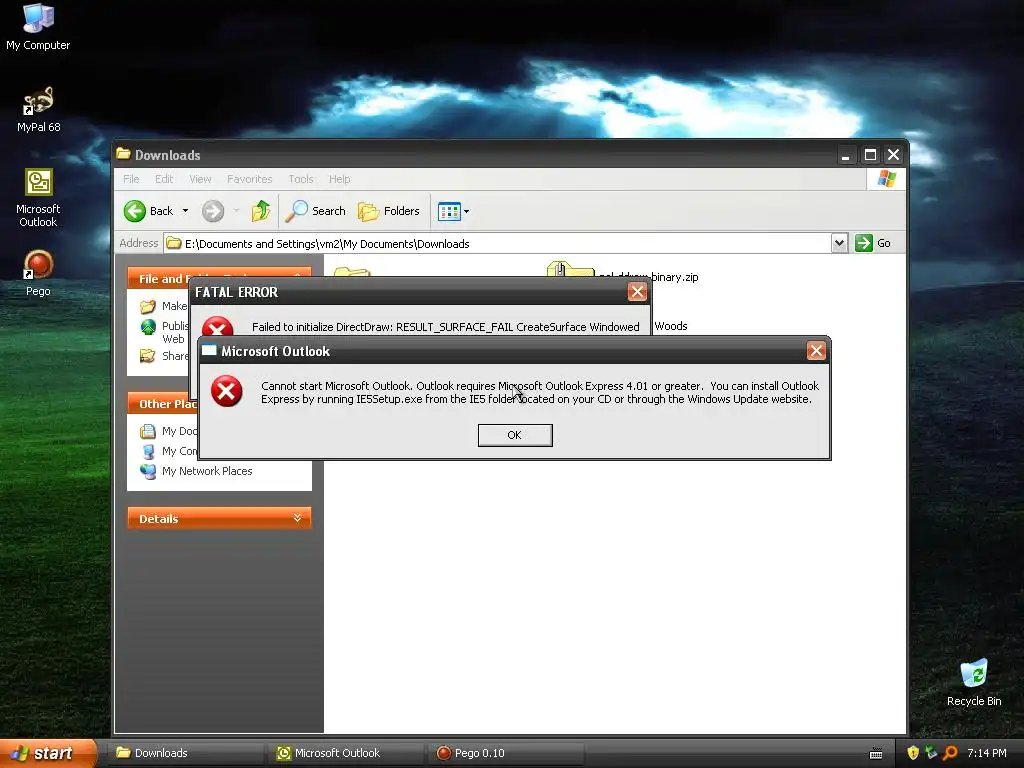Switch to Microsoft Outlook taskbar button
Viewport: 1024px width, 768px height.
click(347, 753)
